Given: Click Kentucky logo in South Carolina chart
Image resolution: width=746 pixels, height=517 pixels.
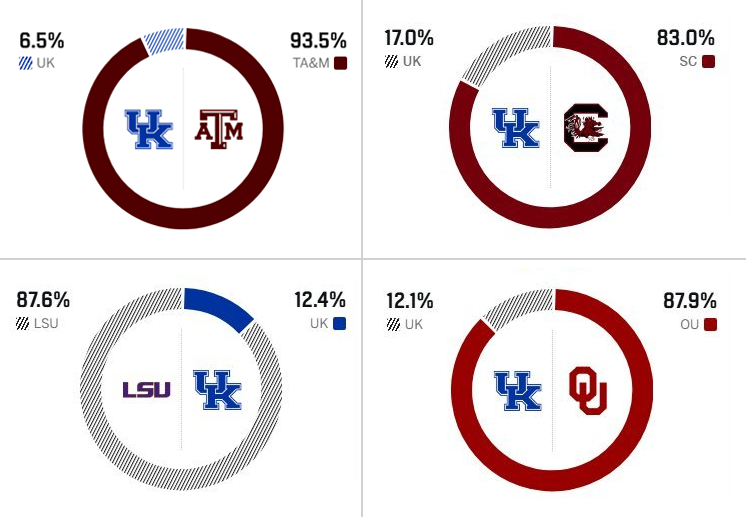Looking at the screenshot, I should 516,128.
